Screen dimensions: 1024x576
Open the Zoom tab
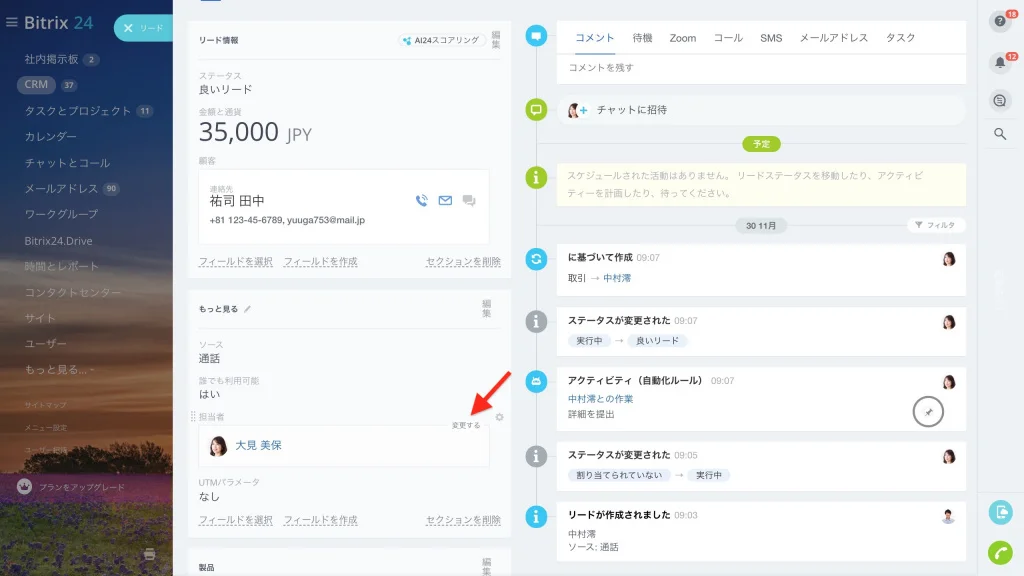pos(682,38)
